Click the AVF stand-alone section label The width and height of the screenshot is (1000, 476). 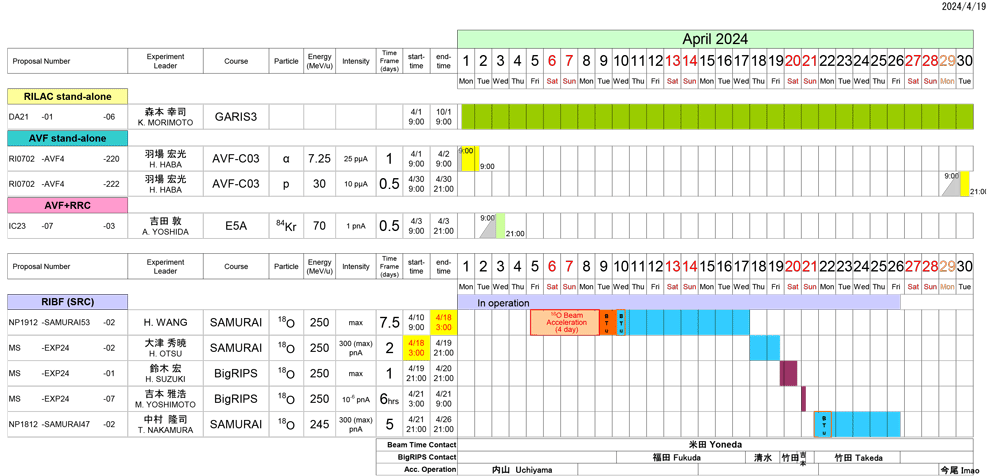[x=68, y=138]
